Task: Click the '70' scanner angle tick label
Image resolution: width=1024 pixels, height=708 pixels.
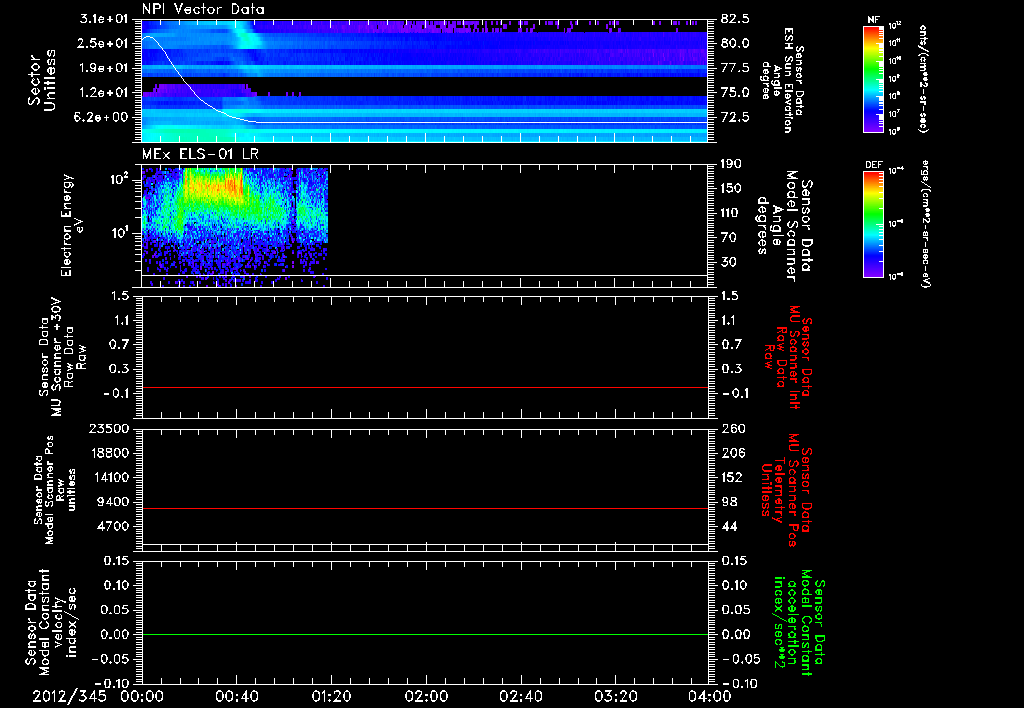Action: 727,237
